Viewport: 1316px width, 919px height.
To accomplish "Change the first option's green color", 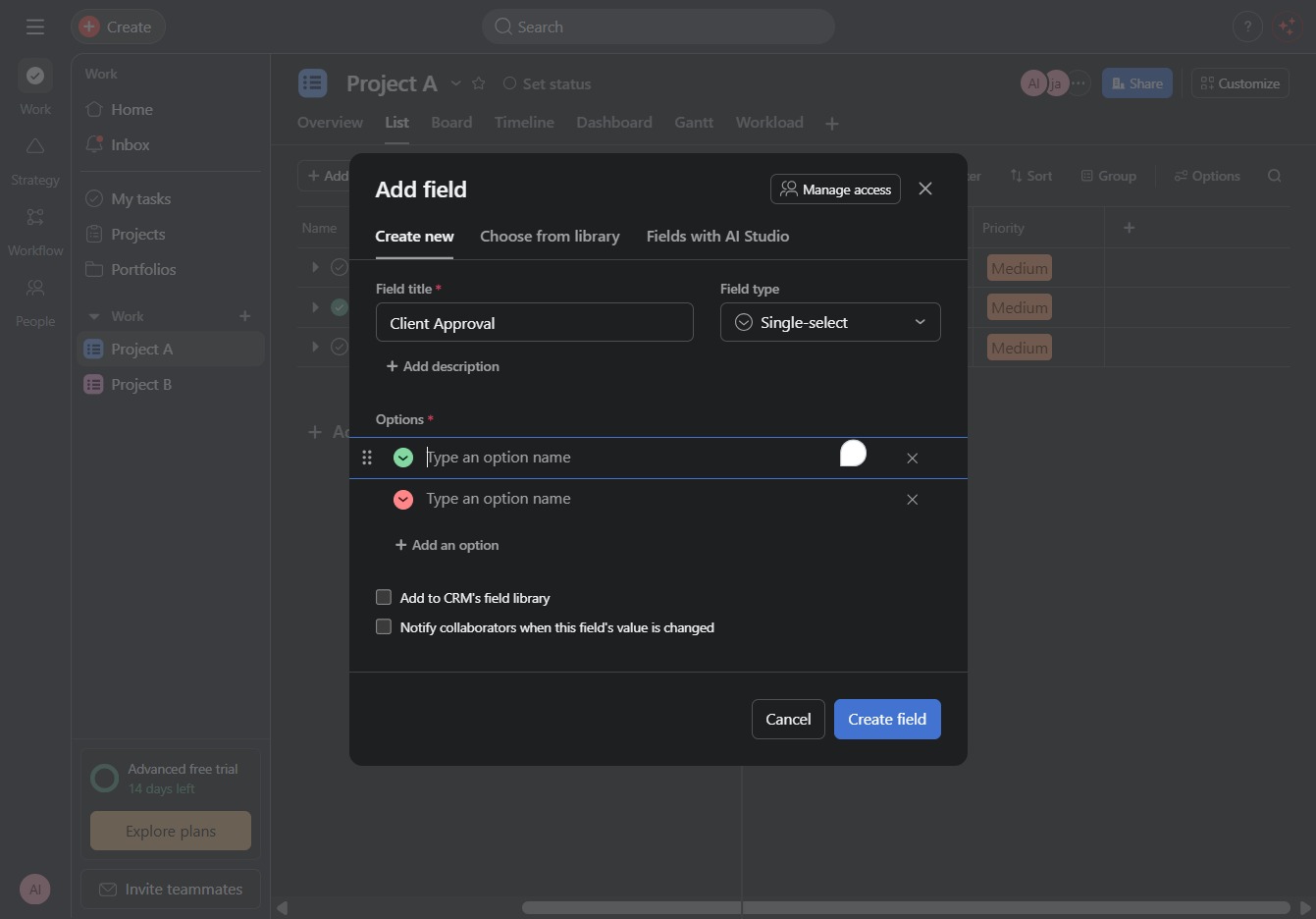I will point(403,458).
